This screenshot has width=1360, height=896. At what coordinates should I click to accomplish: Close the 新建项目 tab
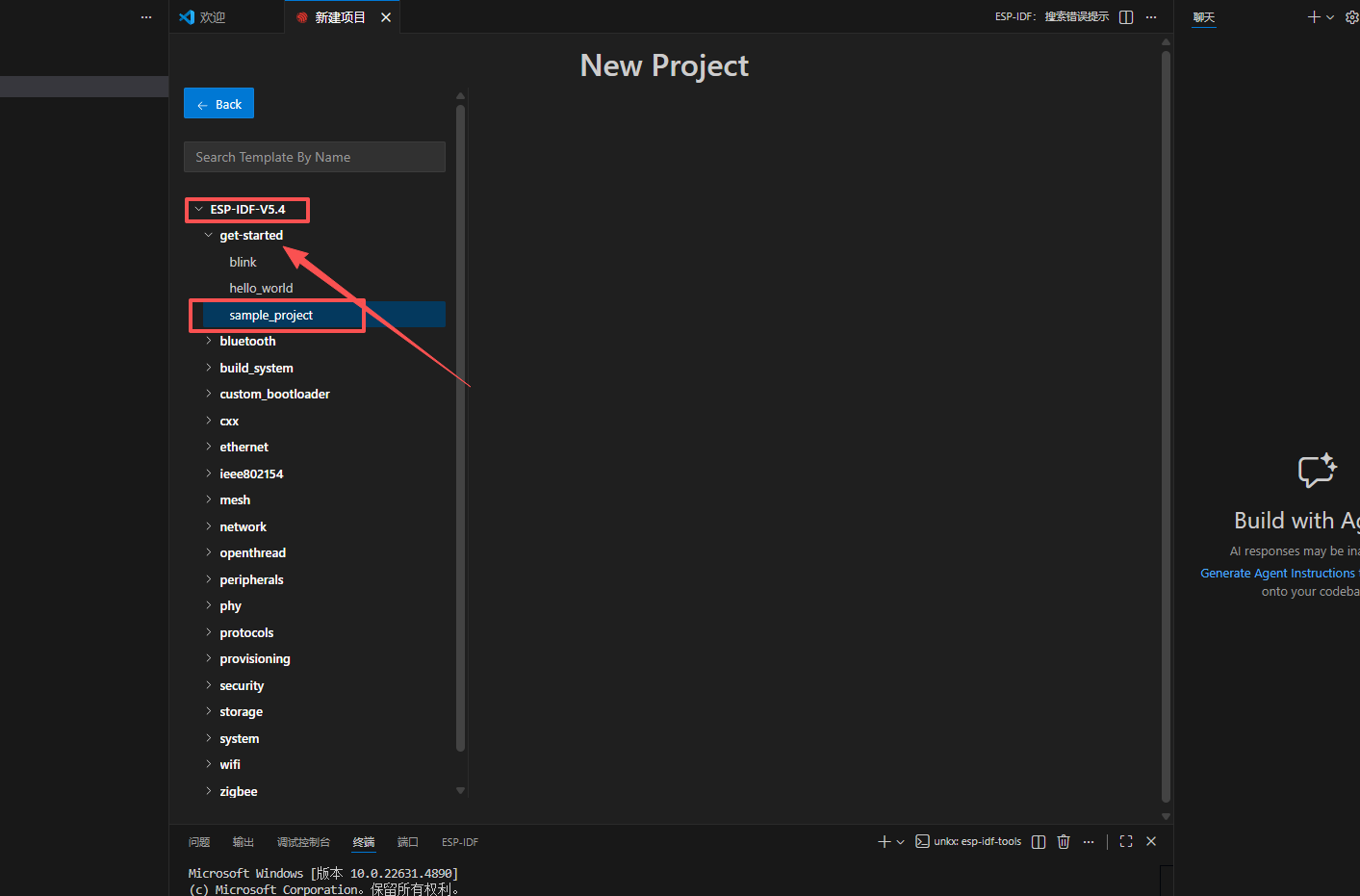pyautogui.click(x=386, y=17)
